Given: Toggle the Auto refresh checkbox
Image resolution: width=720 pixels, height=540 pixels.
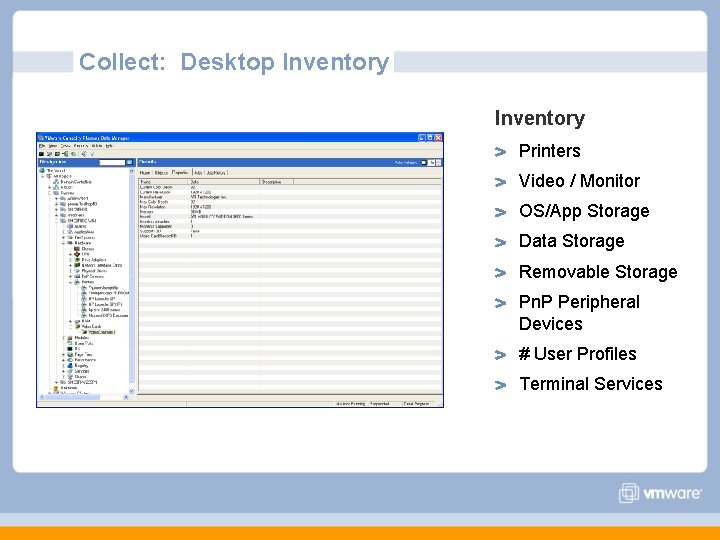Looking at the screenshot, I should [x=424, y=162].
